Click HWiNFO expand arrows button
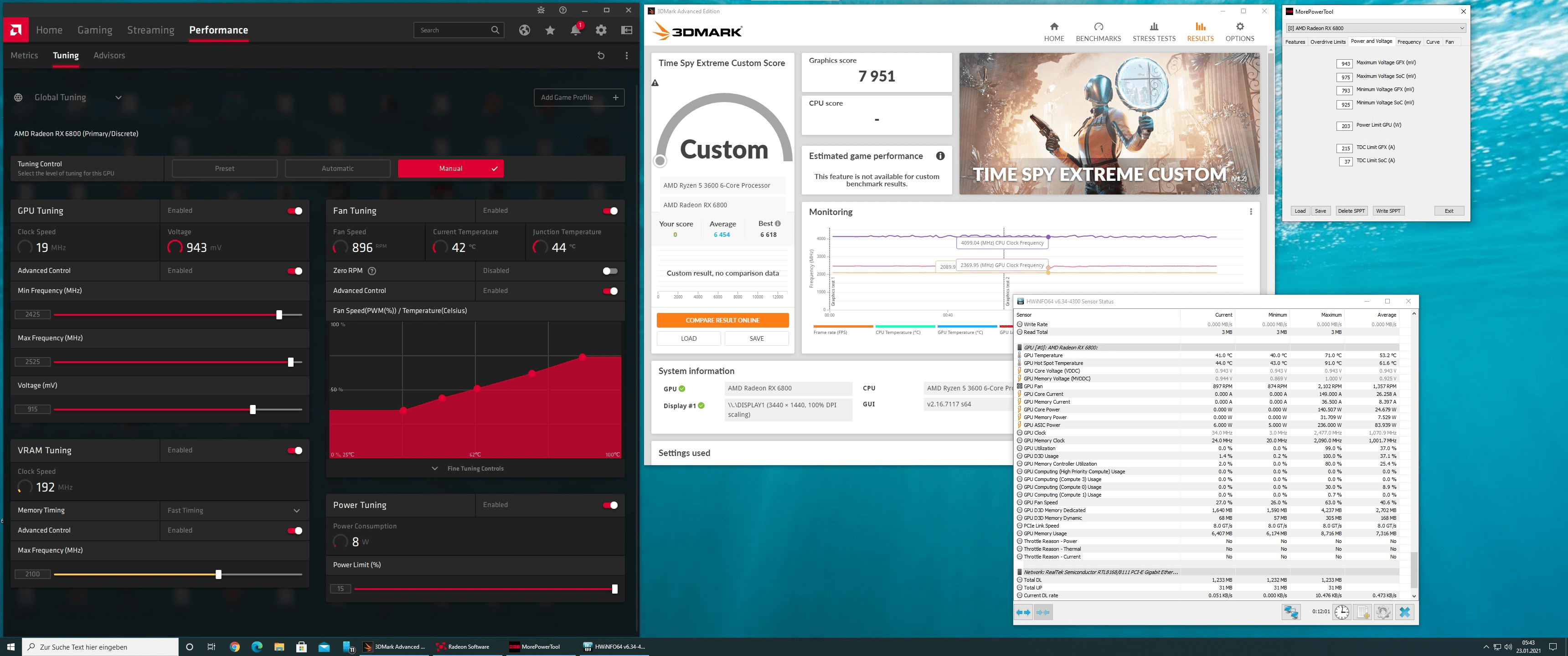Image resolution: width=1568 pixels, height=656 pixels. coord(1024,612)
